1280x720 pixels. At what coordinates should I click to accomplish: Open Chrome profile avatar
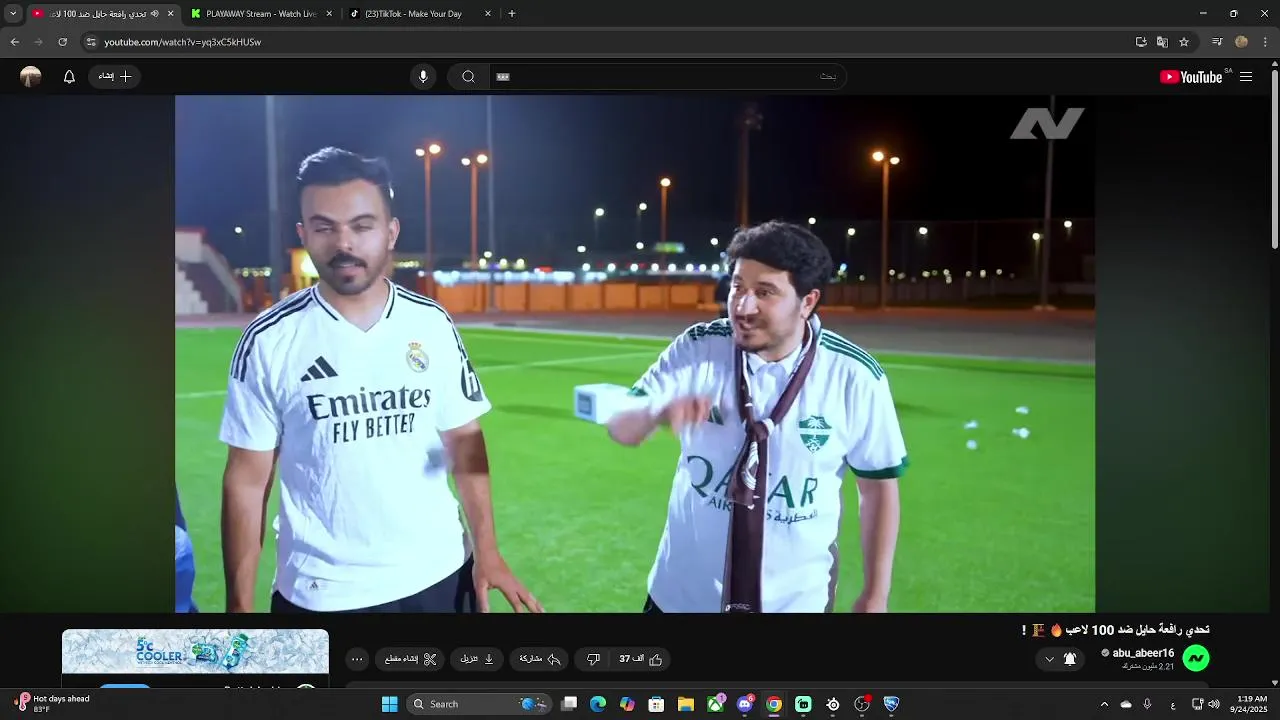coord(1241,42)
